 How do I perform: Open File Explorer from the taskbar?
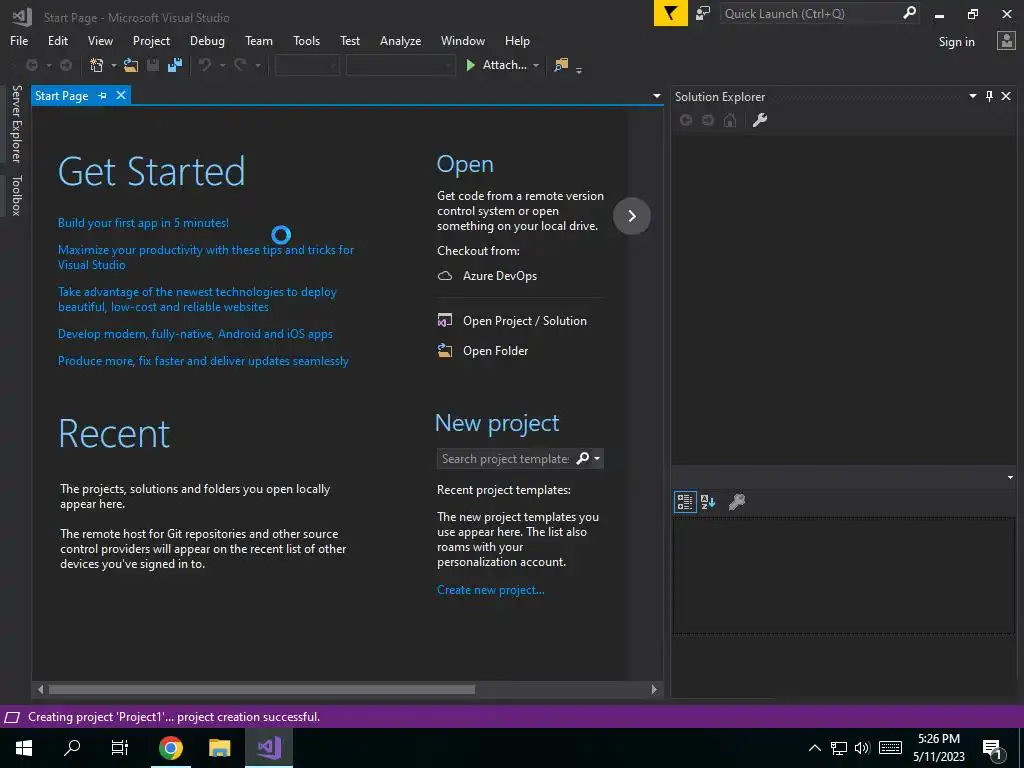click(x=219, y=748)
